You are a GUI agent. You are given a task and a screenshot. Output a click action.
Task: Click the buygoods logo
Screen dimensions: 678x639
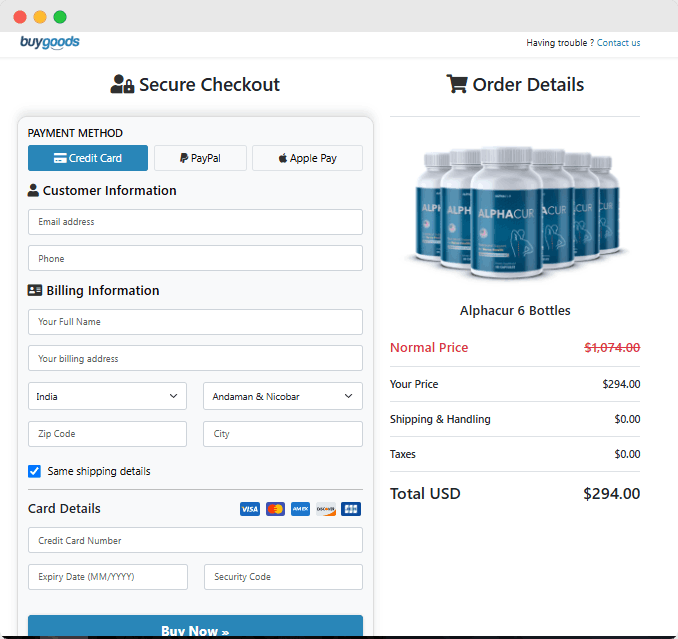pos(50,42)
